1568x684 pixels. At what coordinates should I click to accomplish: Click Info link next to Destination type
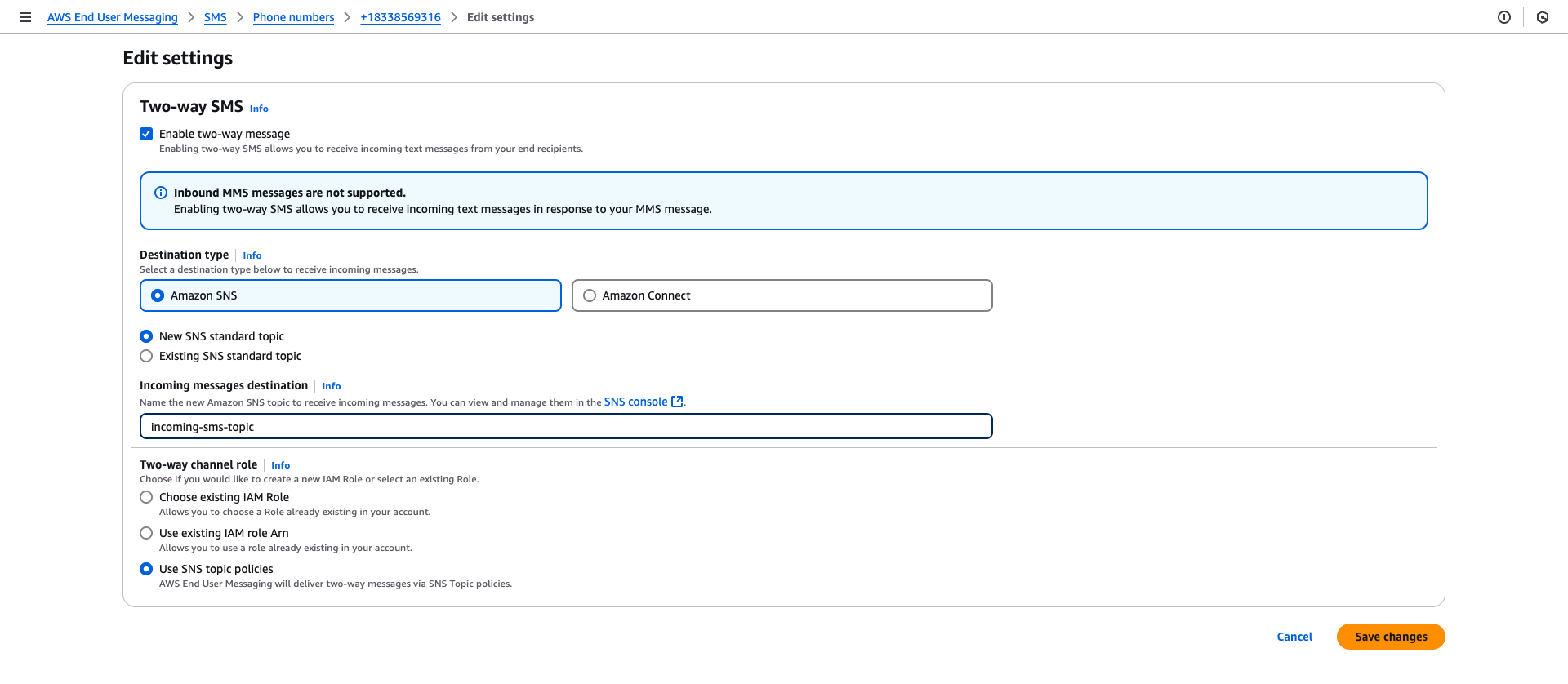[252, 255]
